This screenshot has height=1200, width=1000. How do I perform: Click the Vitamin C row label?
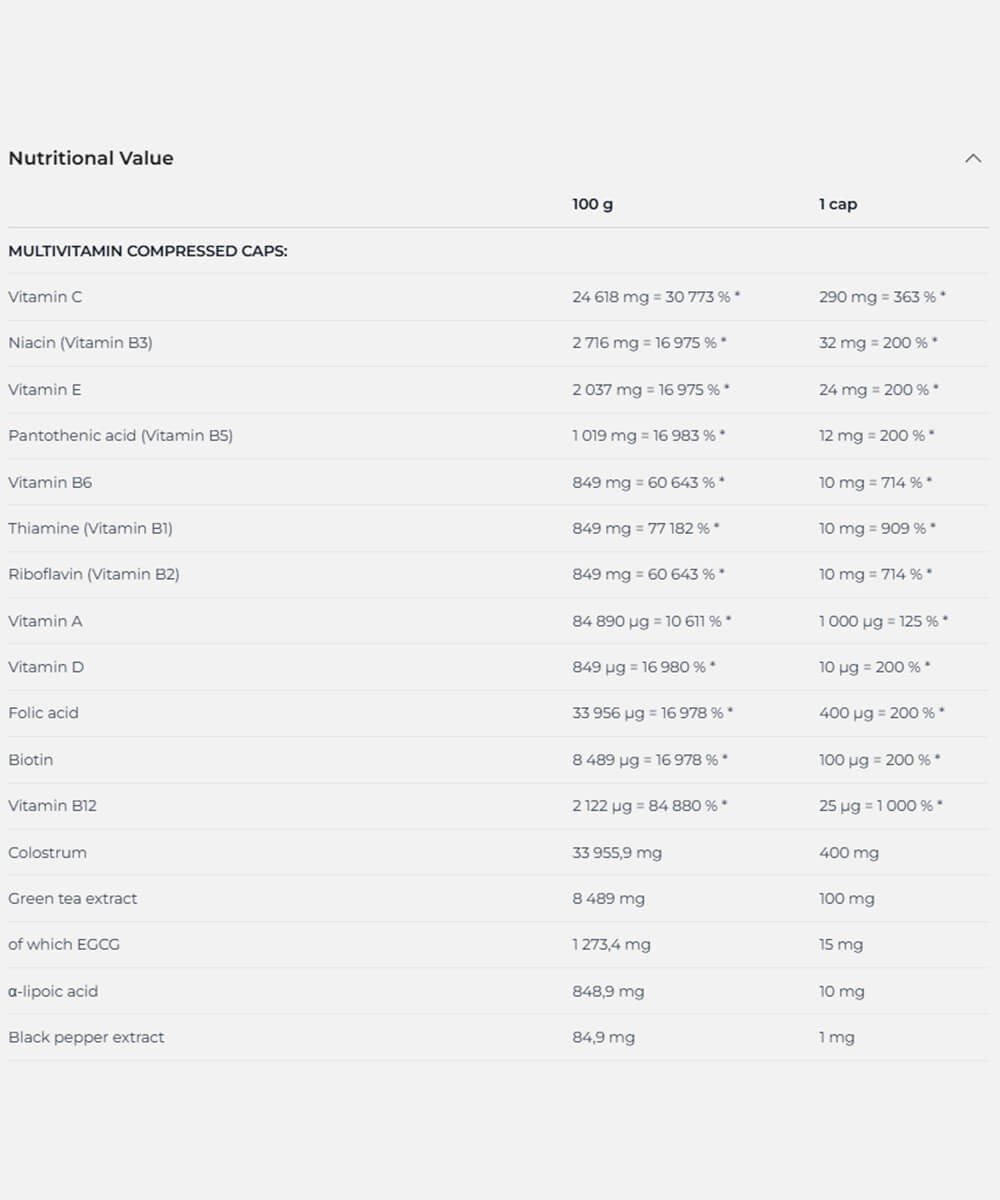click(x=45, y=297)
